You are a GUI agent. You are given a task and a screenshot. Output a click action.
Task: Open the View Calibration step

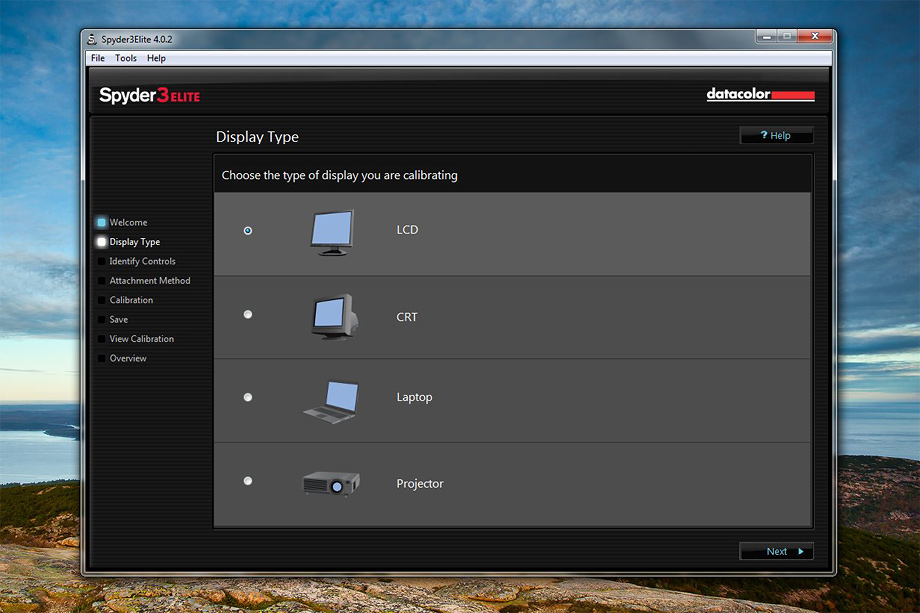[x=141, y=339]
